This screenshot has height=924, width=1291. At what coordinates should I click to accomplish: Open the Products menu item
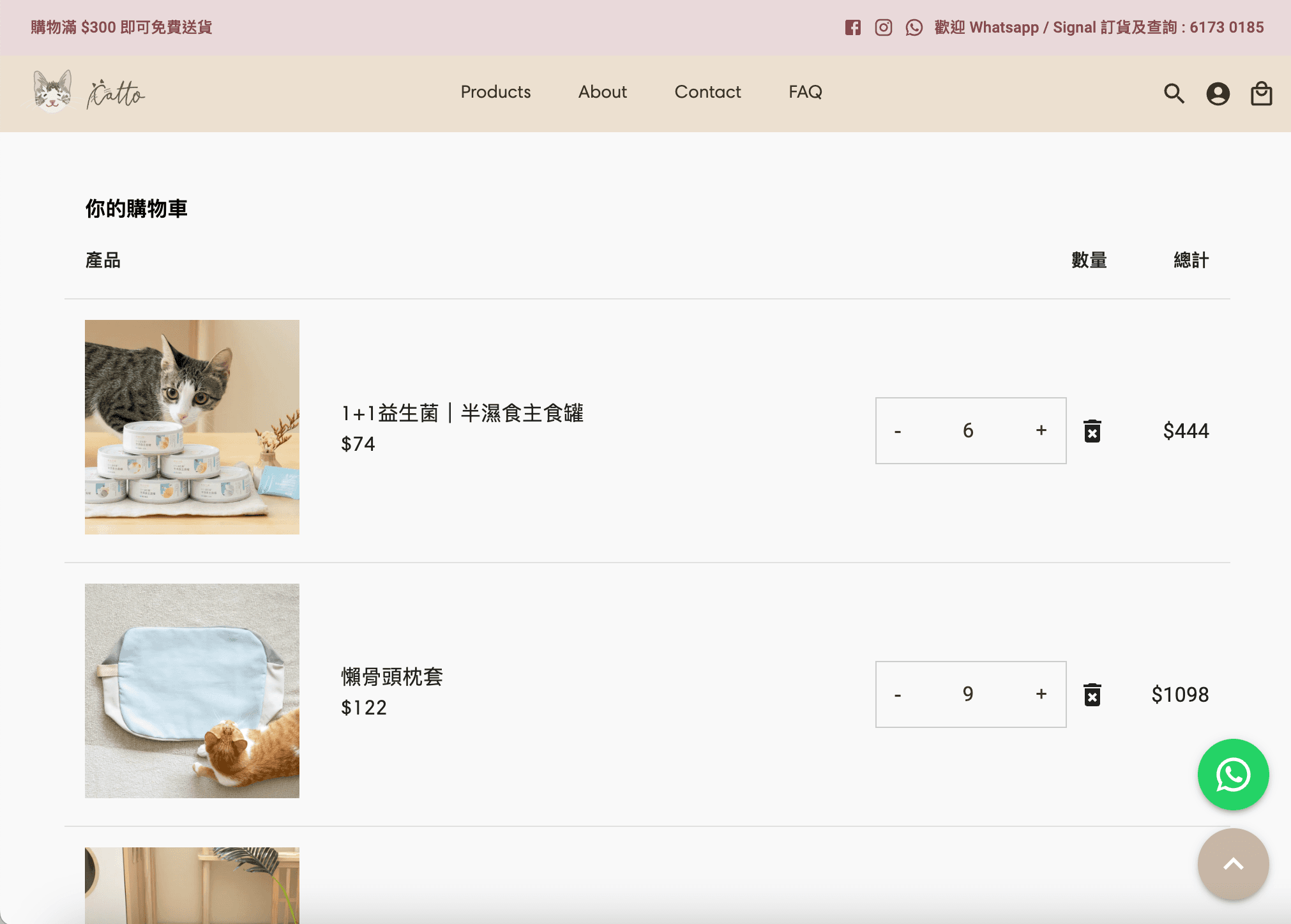[x=495, y=92]
